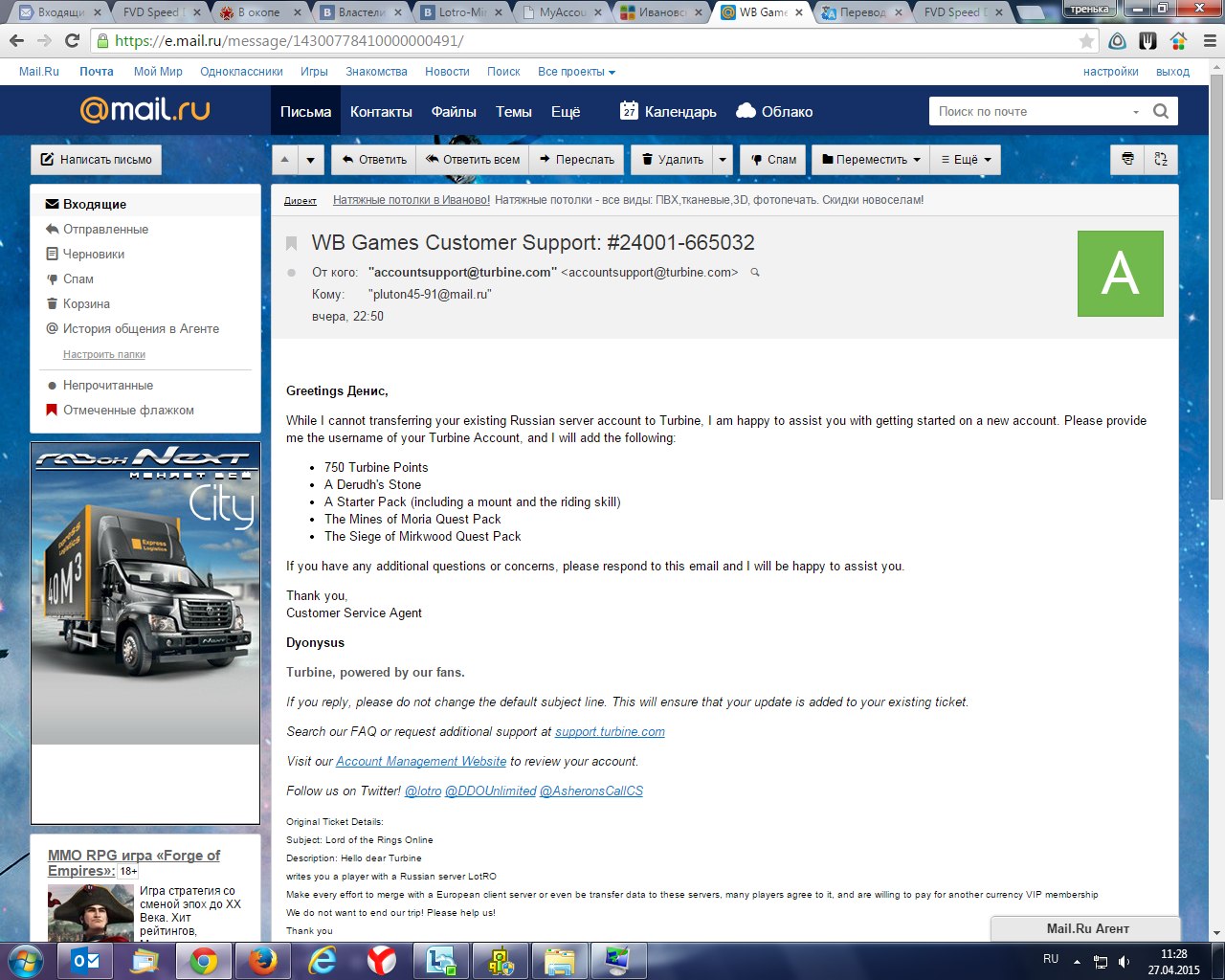Delete the message with Удалить

click(x=672, y=160)
